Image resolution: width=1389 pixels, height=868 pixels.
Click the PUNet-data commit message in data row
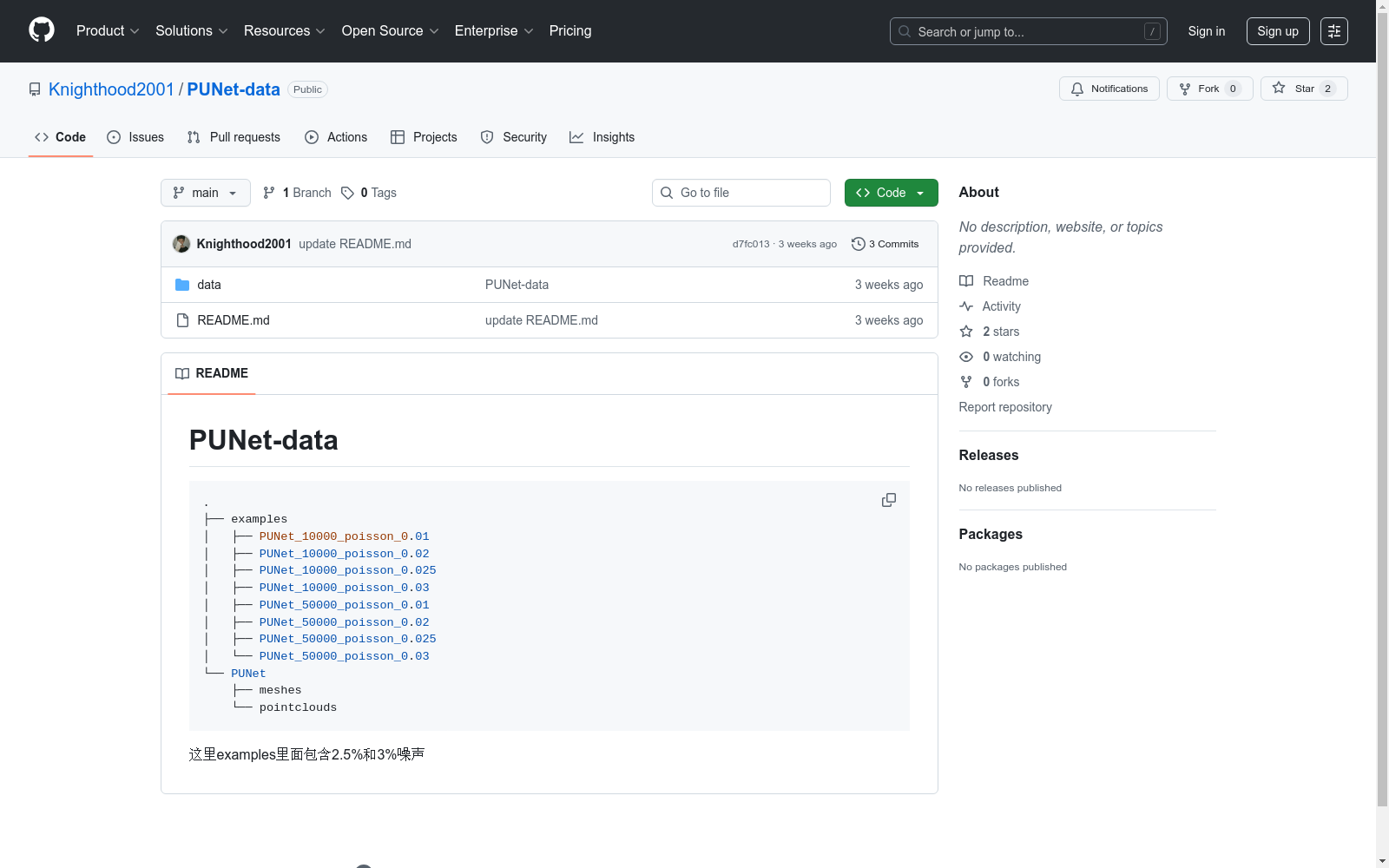tap(517, 285)
